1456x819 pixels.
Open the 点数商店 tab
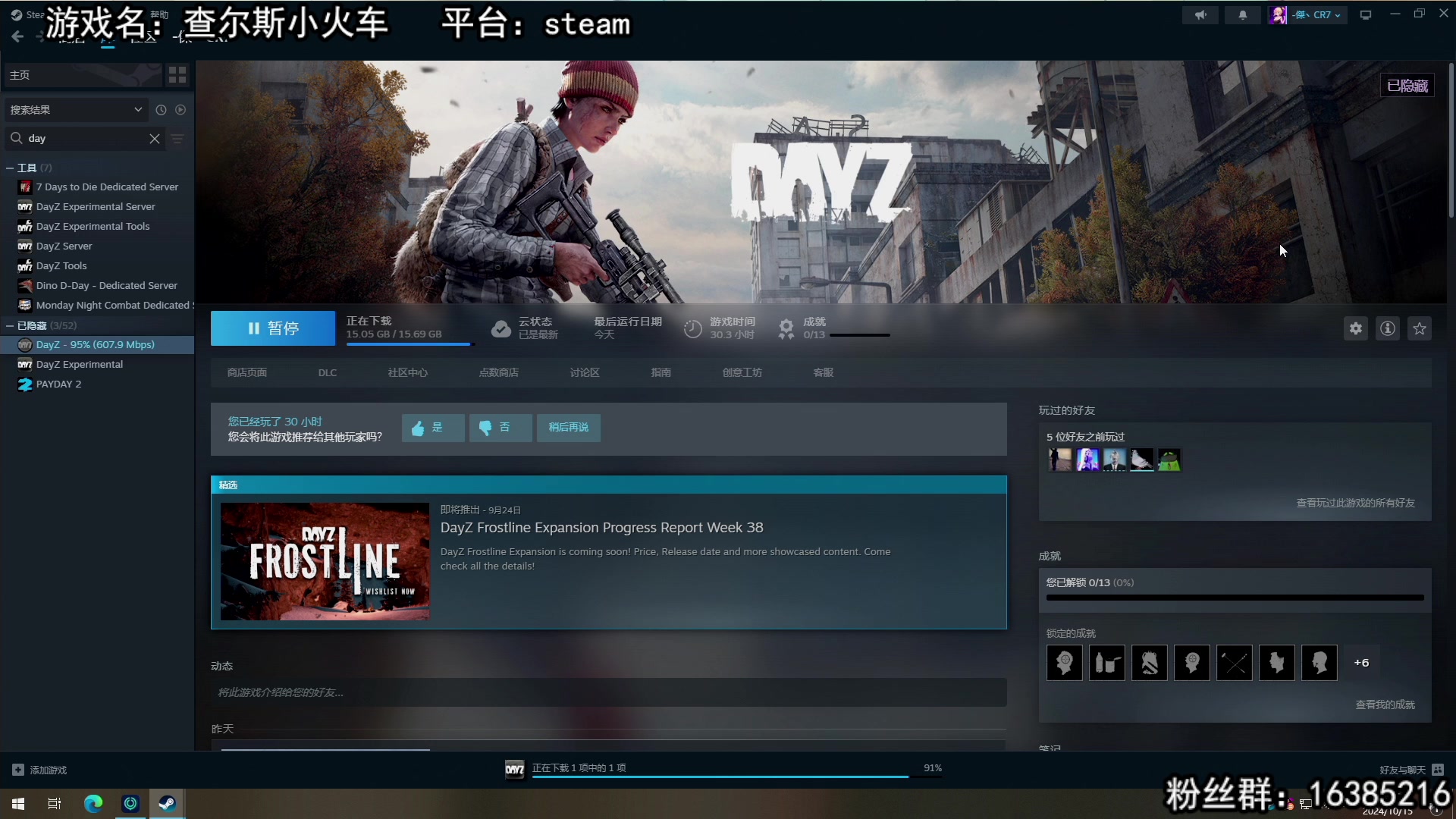498,372
